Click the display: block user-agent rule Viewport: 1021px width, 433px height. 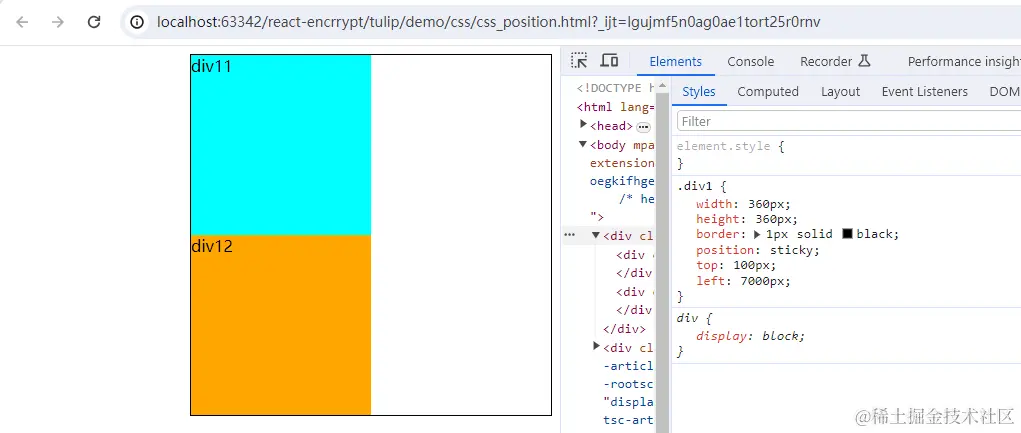click(751, 336)
